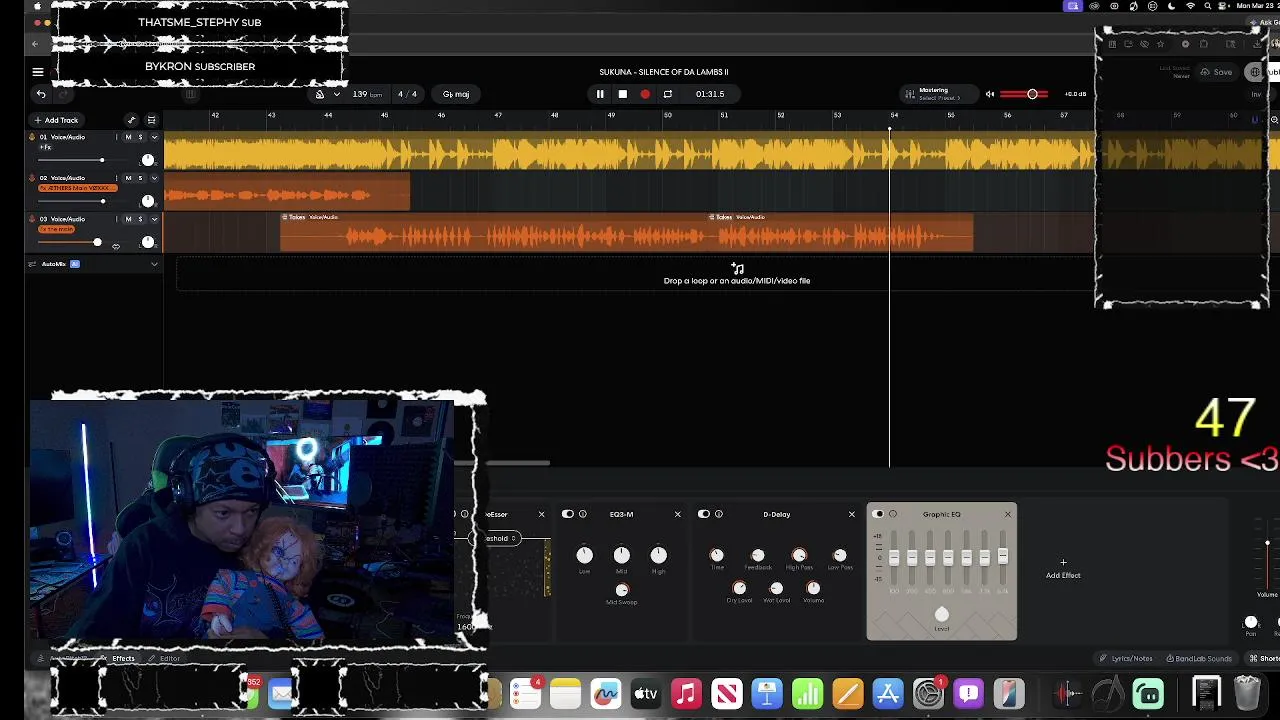Adjust the red master volume slider

click(1024, 94)
